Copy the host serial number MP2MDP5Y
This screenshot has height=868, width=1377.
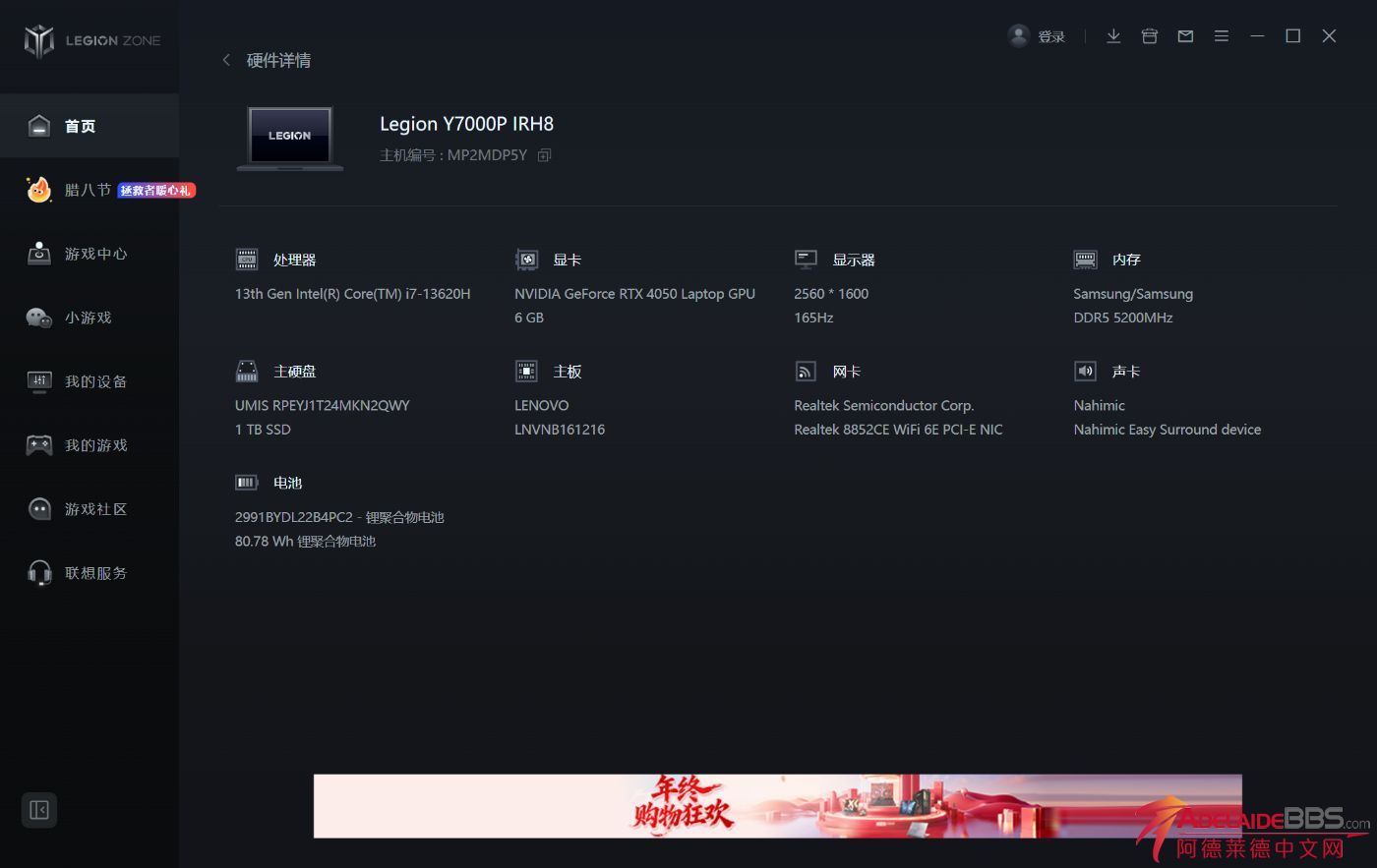544,155
